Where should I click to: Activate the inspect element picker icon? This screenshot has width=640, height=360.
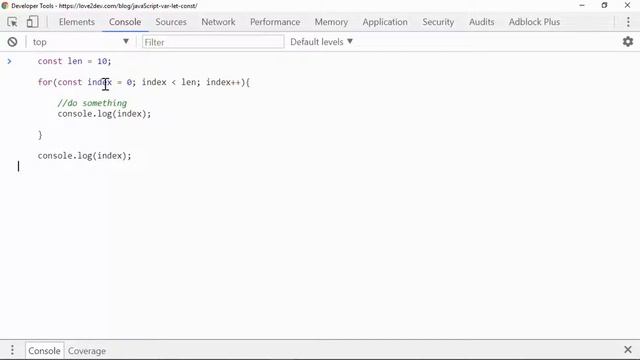(12, 22)
